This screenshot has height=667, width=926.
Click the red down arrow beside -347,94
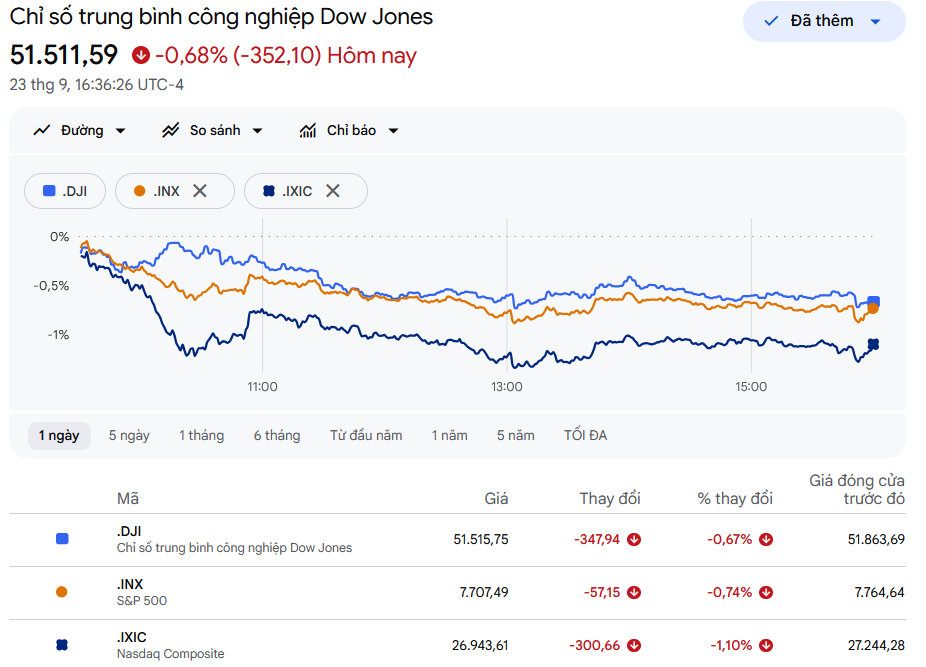pyautogui.click(x=634, y=539)
